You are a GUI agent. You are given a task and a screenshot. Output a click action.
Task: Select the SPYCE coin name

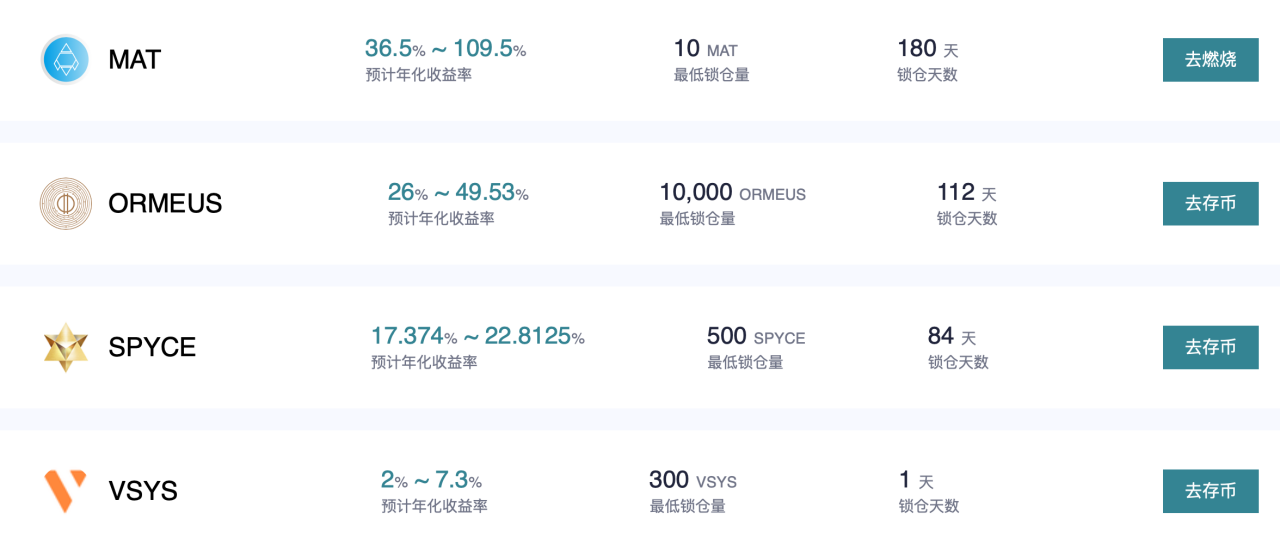(152, 348)
